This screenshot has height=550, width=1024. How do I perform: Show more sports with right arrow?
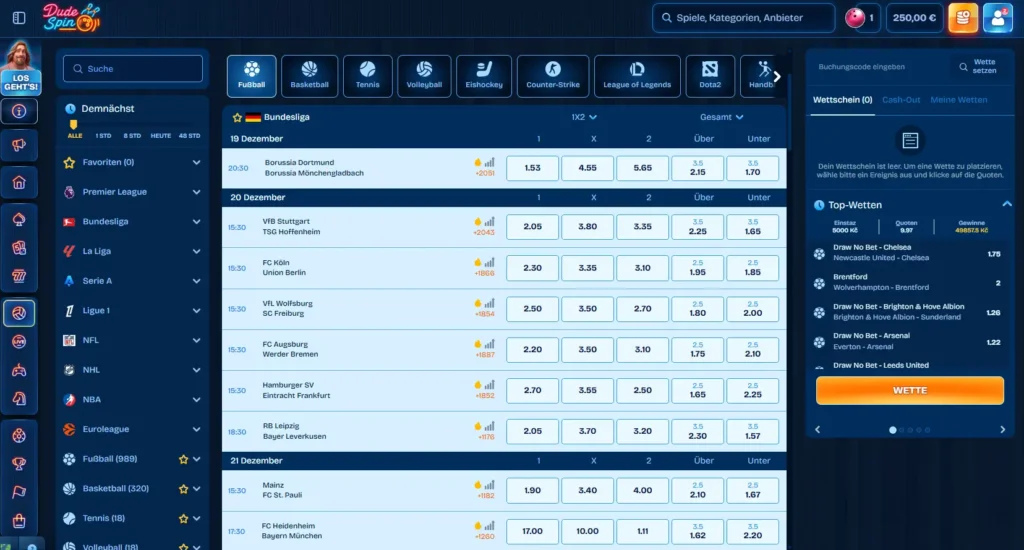(x=776, y=76)
